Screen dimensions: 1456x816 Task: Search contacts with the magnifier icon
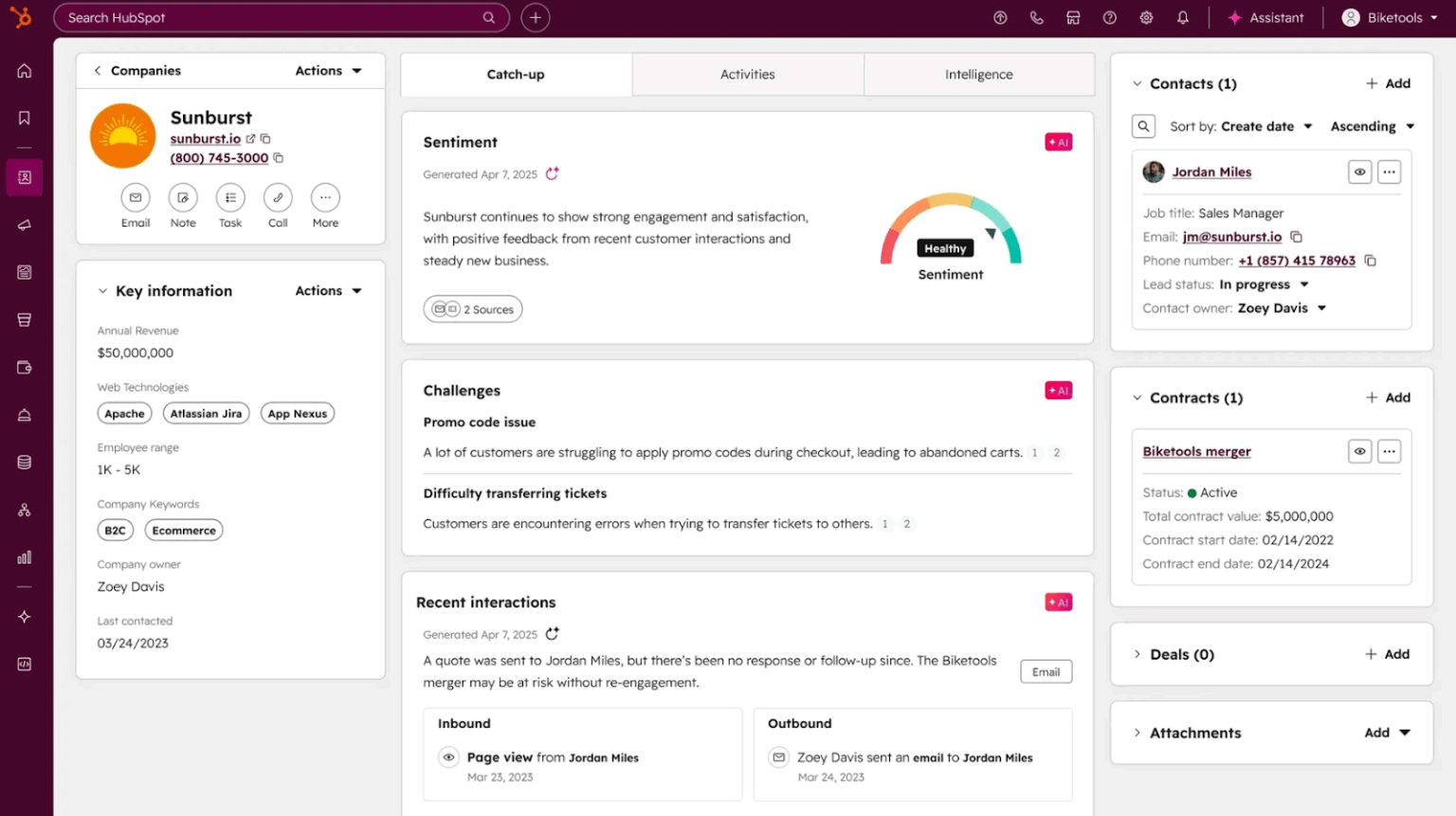coord(1144,126)
